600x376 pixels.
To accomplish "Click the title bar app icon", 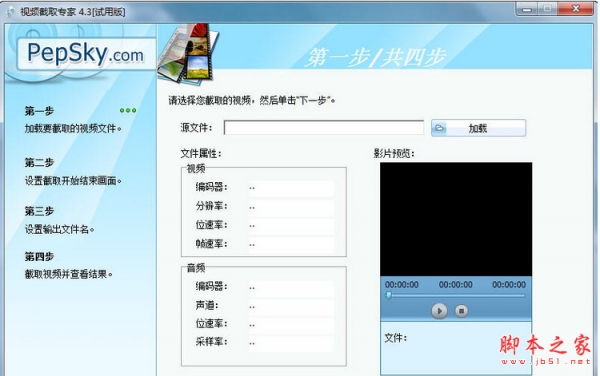I will tap(10, 12).
